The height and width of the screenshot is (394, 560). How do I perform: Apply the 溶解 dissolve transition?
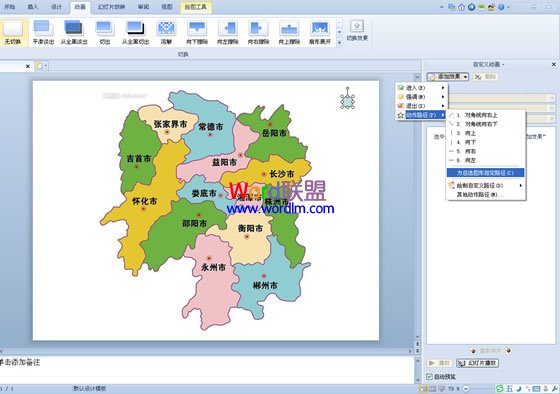[166, 33]
